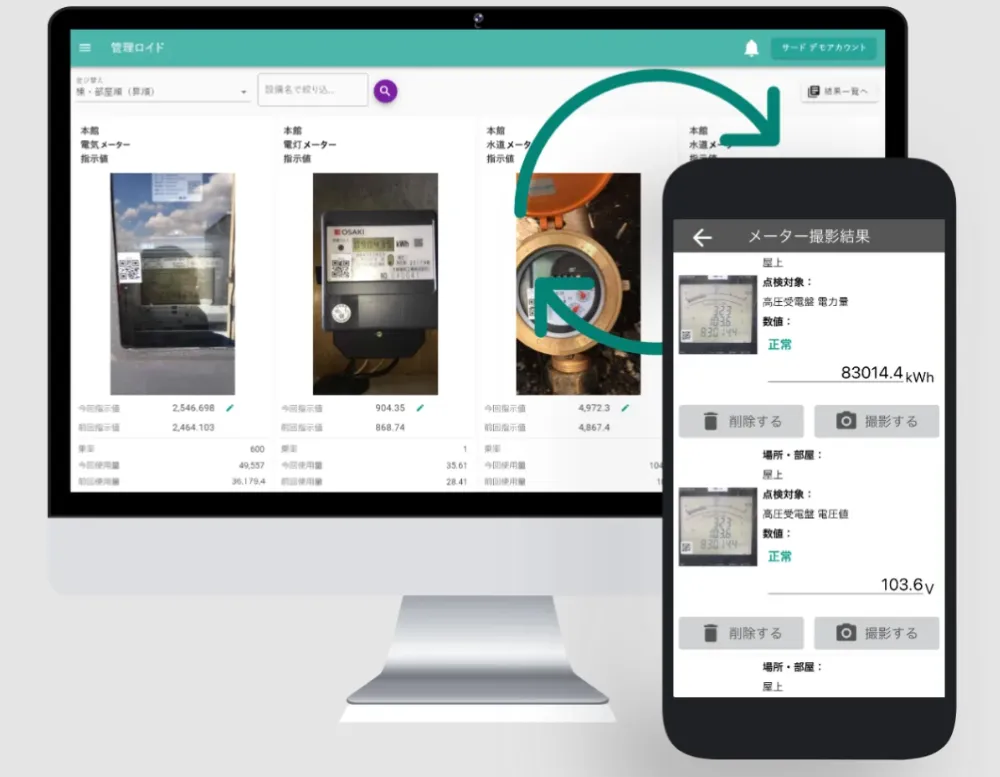Tap the 高圧受電盤 電力量 meter thumbnail
Viewport: 1000px width, 777px height.
point(717,314)
